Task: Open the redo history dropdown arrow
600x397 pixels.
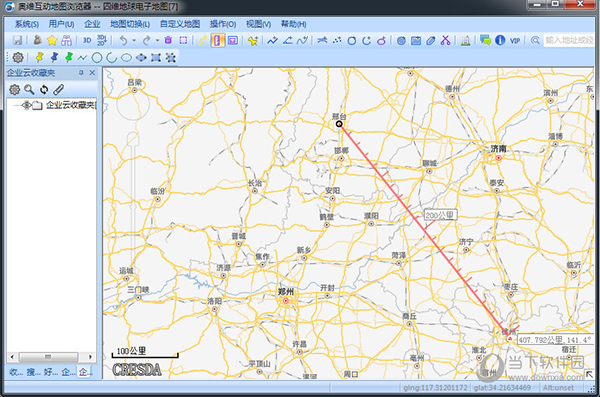Action: 157,40
